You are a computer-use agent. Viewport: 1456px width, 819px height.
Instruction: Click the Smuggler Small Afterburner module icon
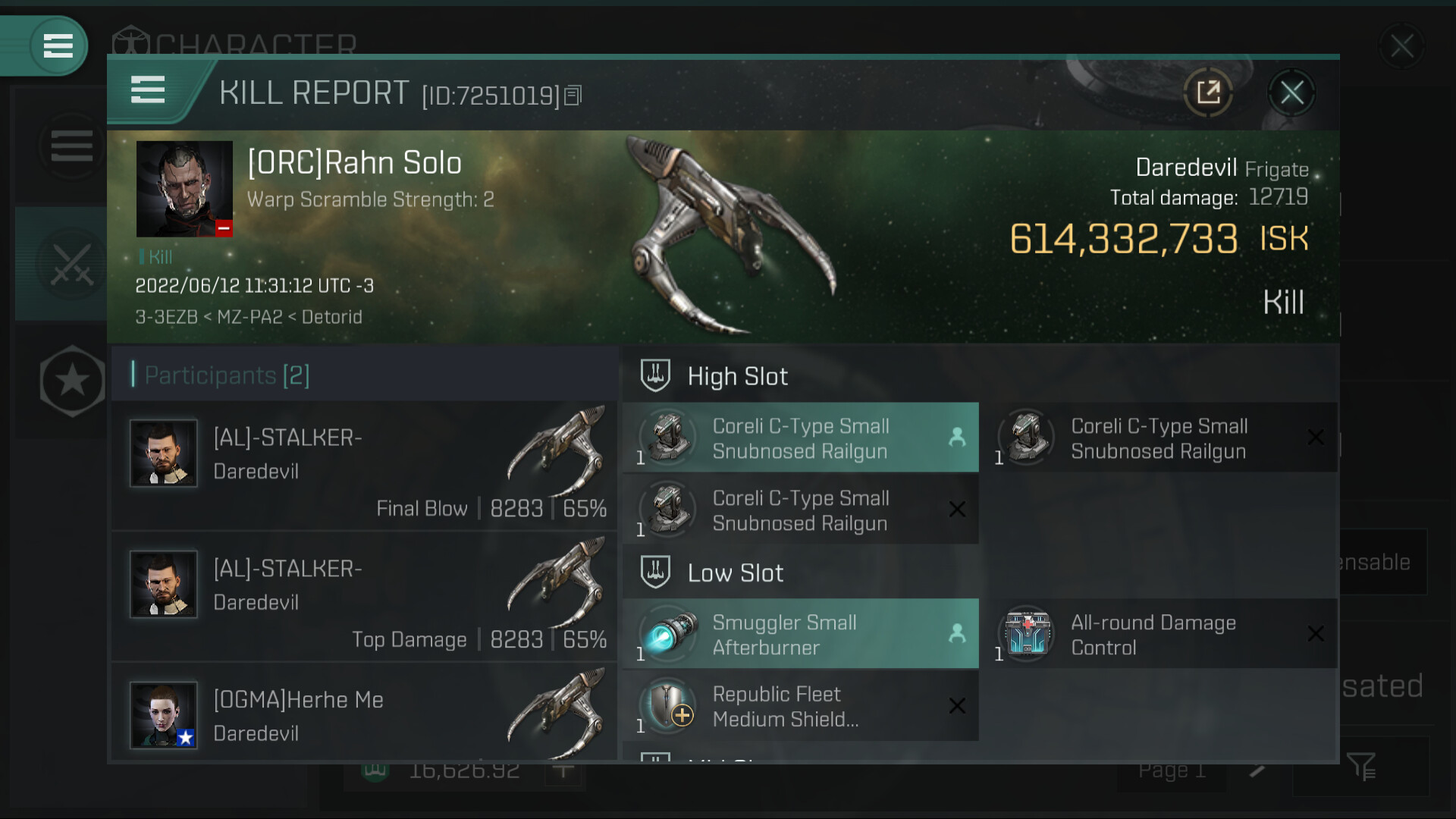(668, 634)
